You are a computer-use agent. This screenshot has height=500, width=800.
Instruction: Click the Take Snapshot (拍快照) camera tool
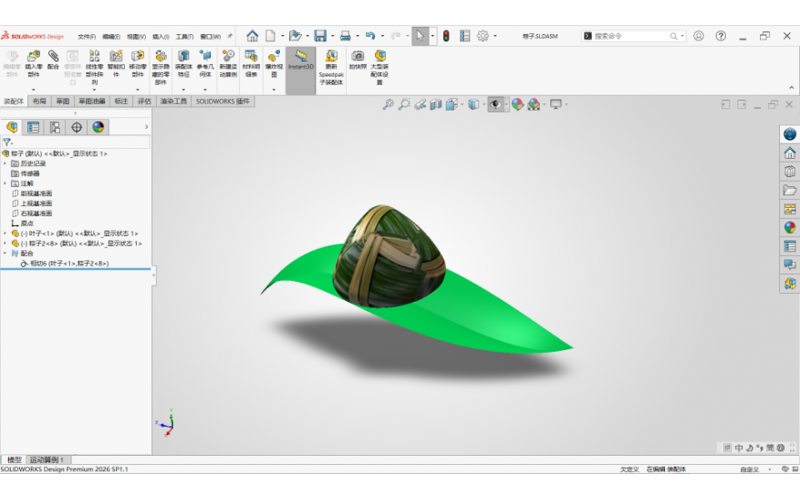click(x=358, y=60)
